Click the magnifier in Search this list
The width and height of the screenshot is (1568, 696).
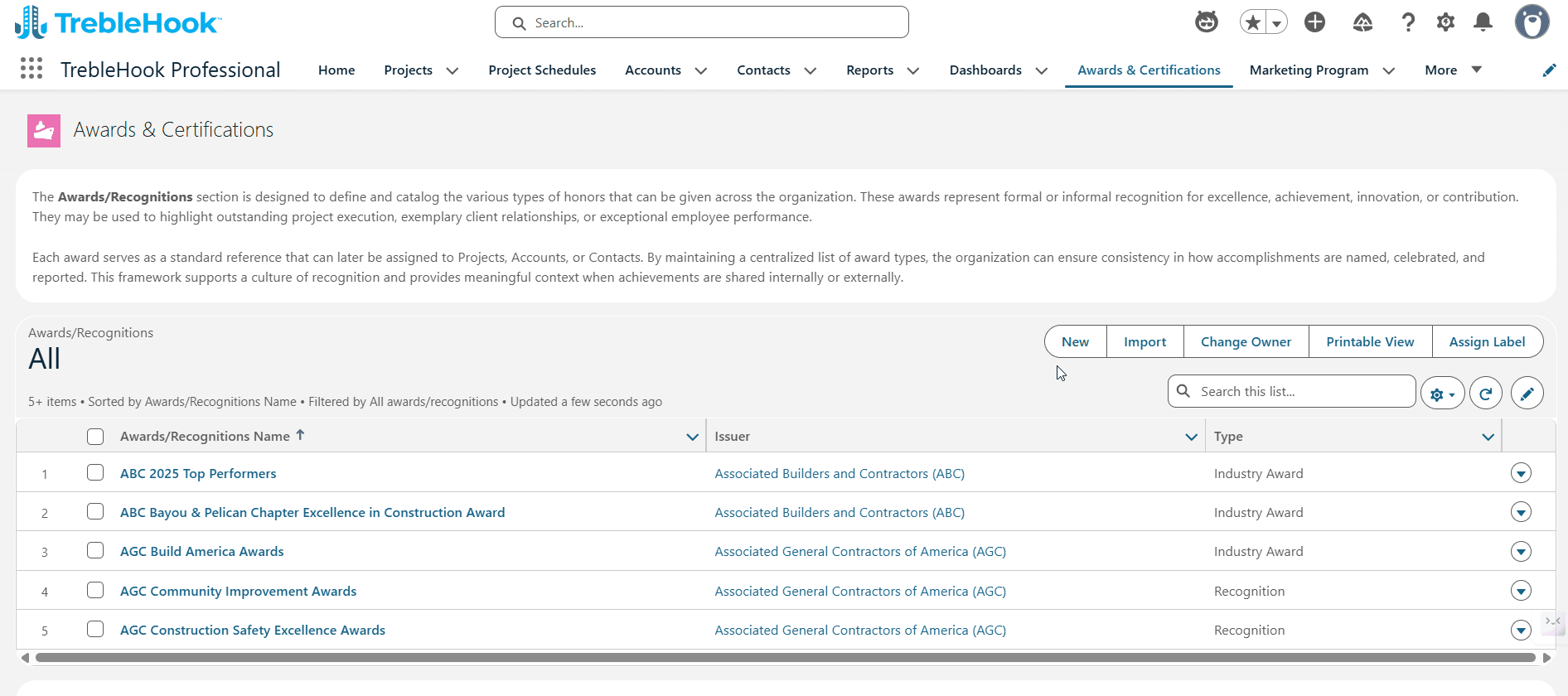click(x=1183, y=391)
